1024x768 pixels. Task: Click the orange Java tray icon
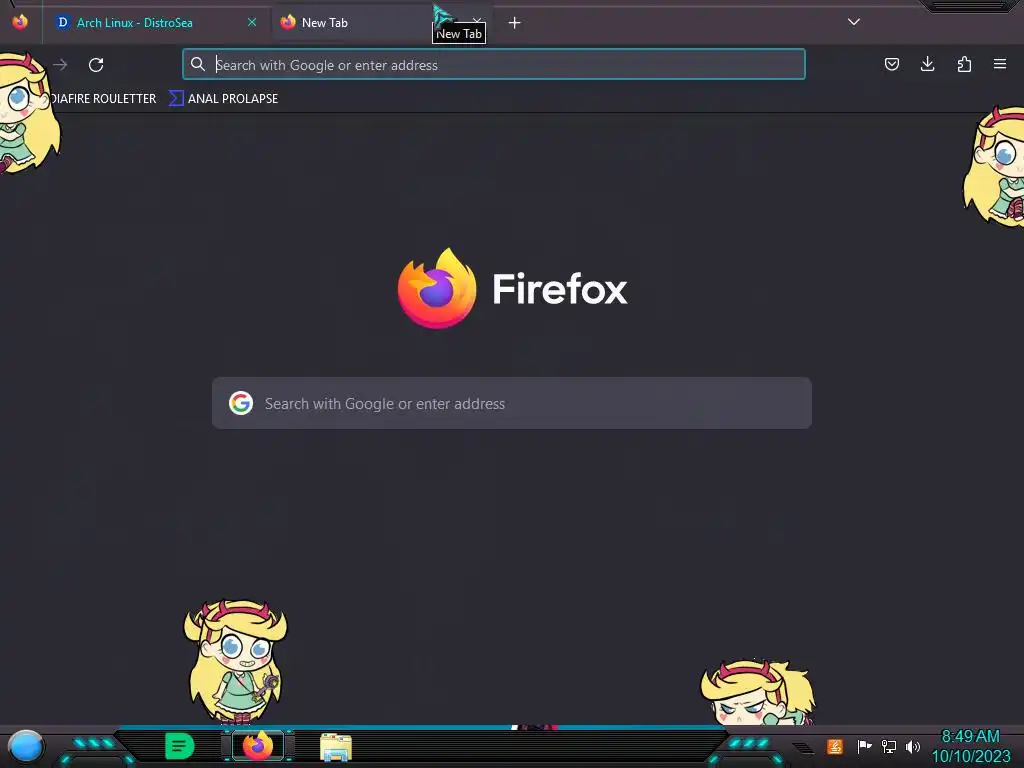tap(835, 746)
